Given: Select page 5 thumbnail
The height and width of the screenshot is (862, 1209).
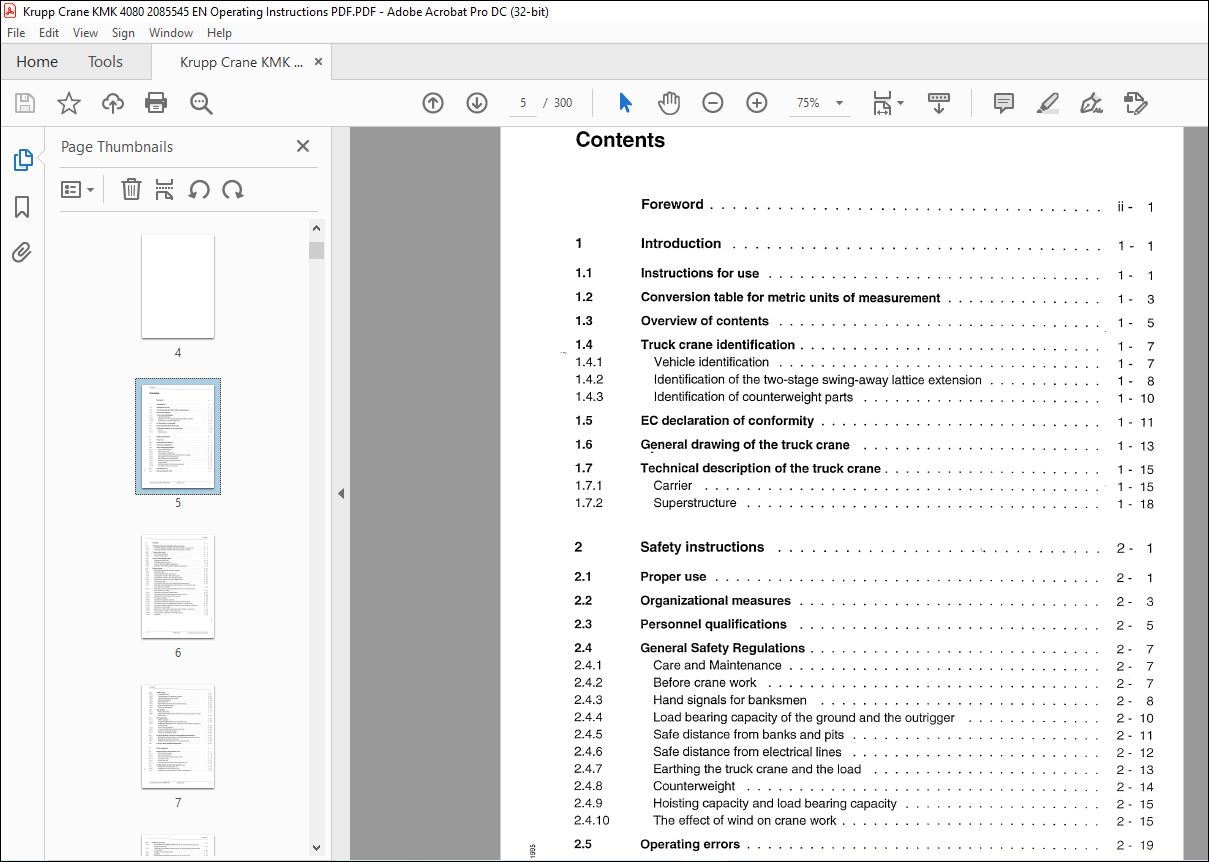Looking at the screenshot, I should (x=178, y=436).
